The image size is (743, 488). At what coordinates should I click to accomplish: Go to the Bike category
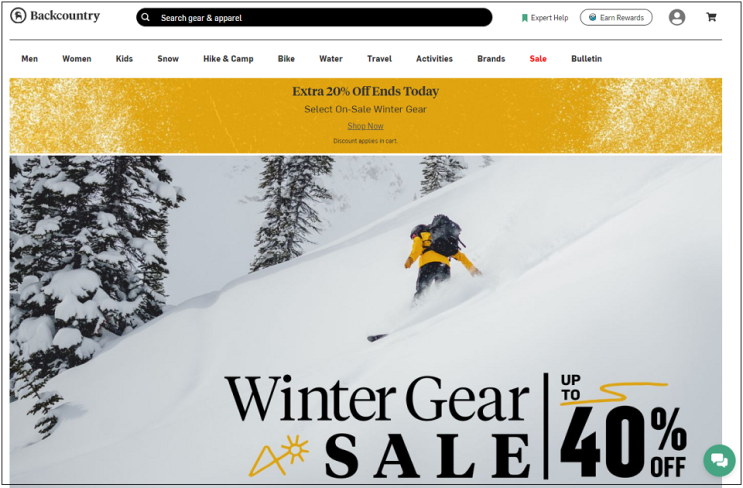pos(286,59)
